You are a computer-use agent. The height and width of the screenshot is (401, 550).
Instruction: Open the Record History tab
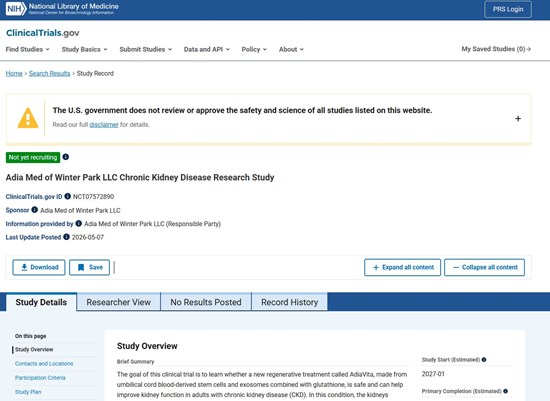289,302
